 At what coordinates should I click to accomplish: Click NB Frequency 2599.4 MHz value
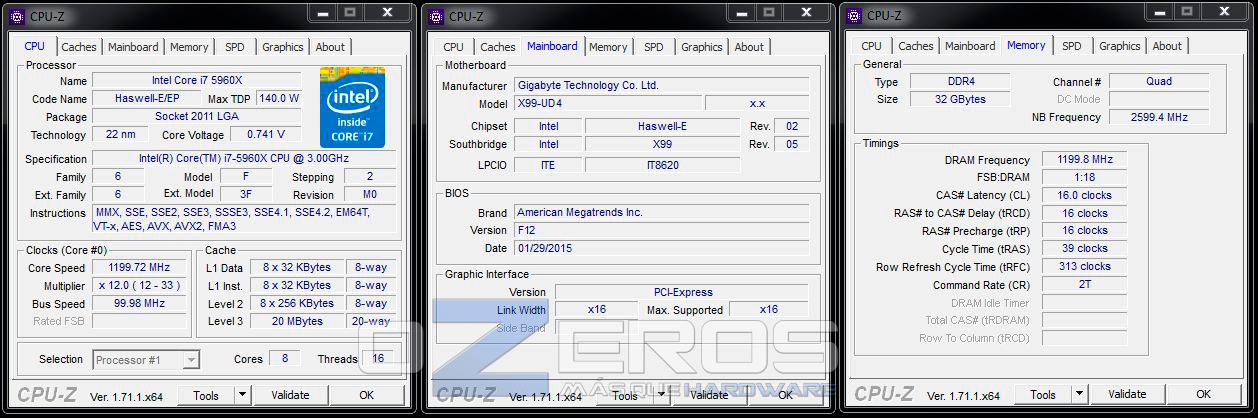tap(1159, 118)
